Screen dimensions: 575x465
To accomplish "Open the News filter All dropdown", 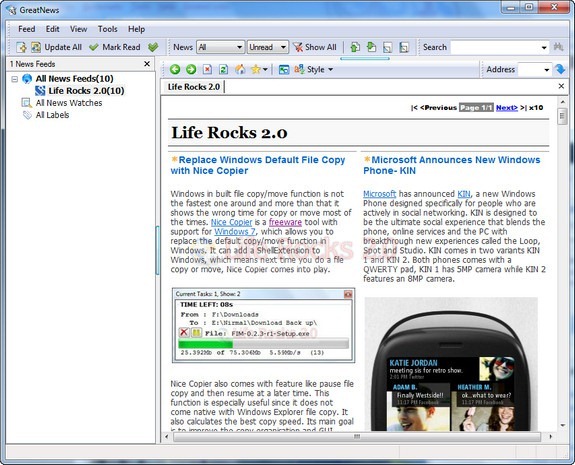I will (220, 47).
